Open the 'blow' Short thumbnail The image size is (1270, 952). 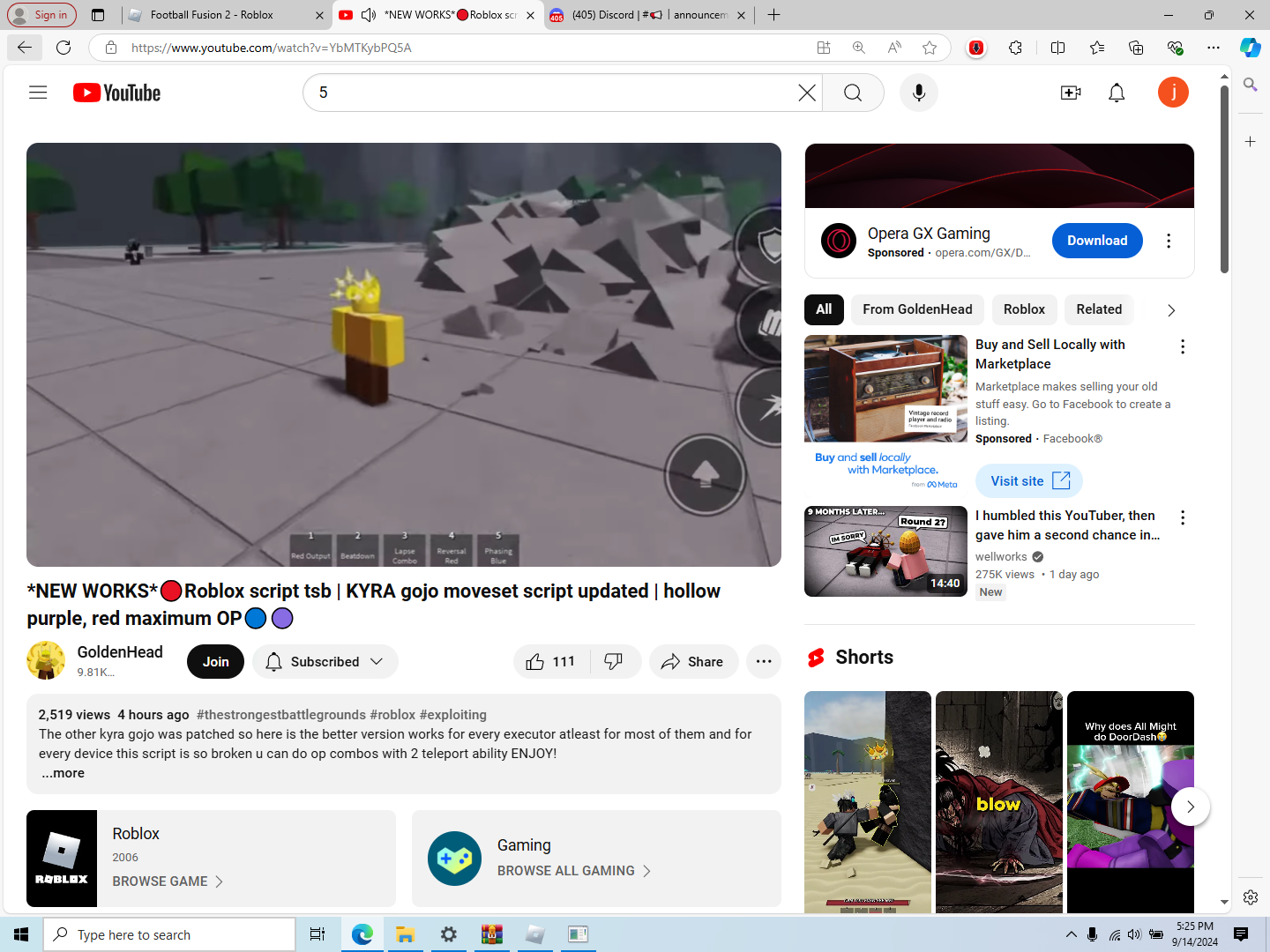click(998, 802)
